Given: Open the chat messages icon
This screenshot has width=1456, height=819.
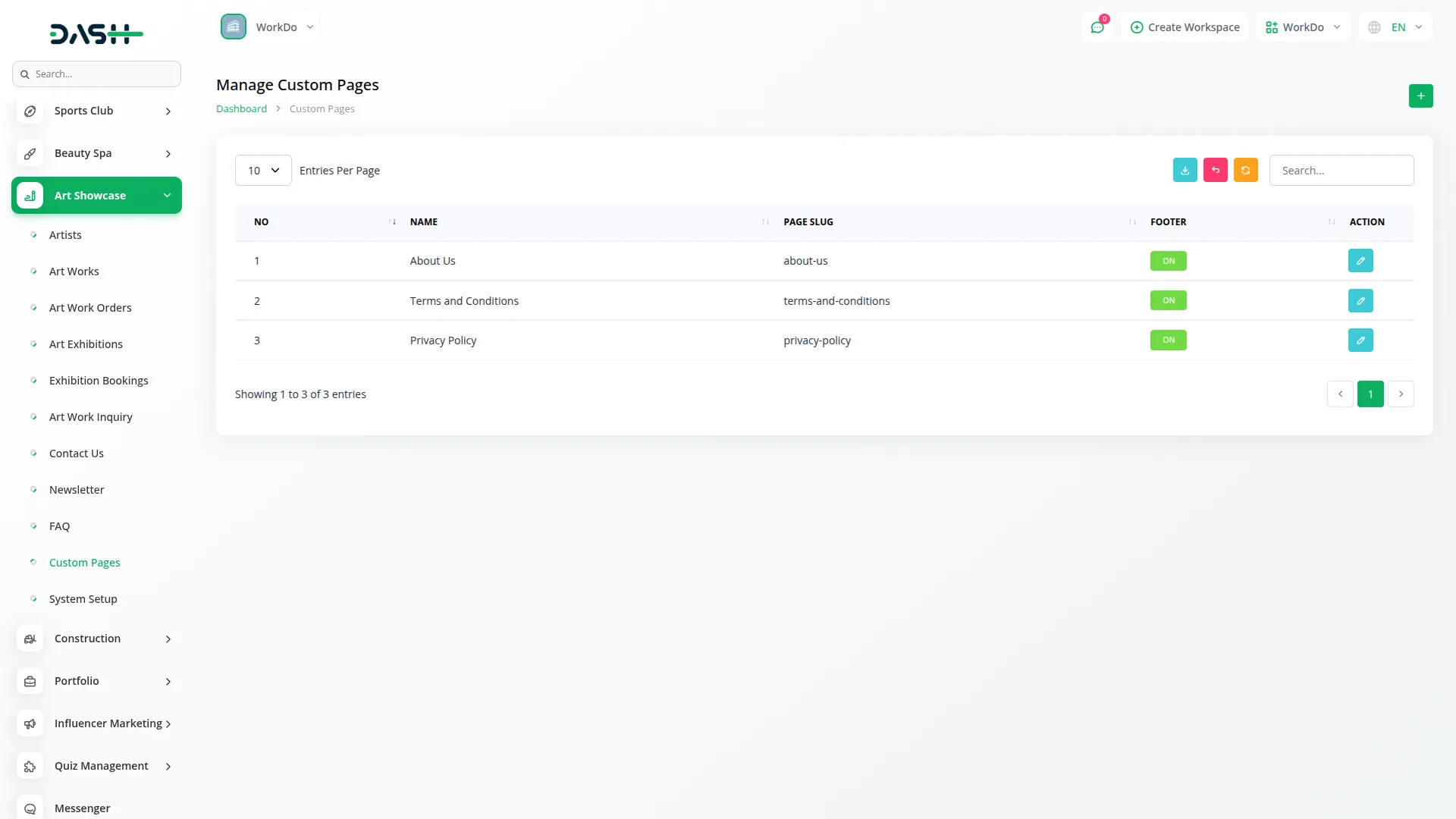Looking at the screenshot, I should pyautogui.click(x=1097, y=27).
